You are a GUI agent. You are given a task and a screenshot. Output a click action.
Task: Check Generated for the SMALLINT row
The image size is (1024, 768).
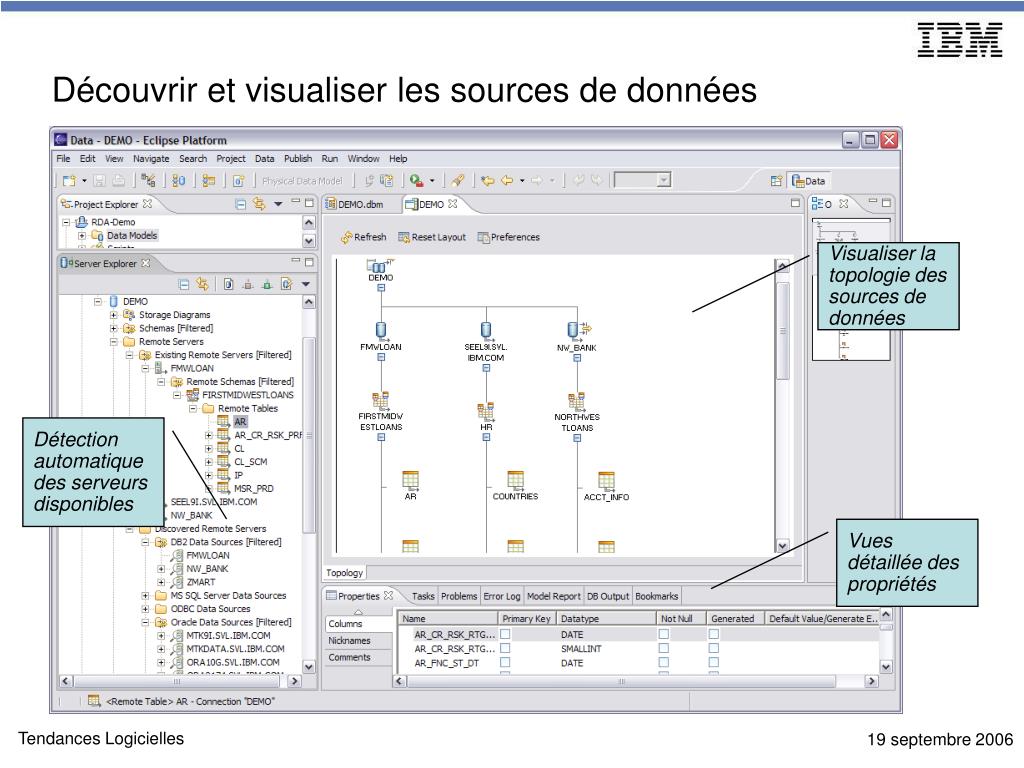pos(714,648)
